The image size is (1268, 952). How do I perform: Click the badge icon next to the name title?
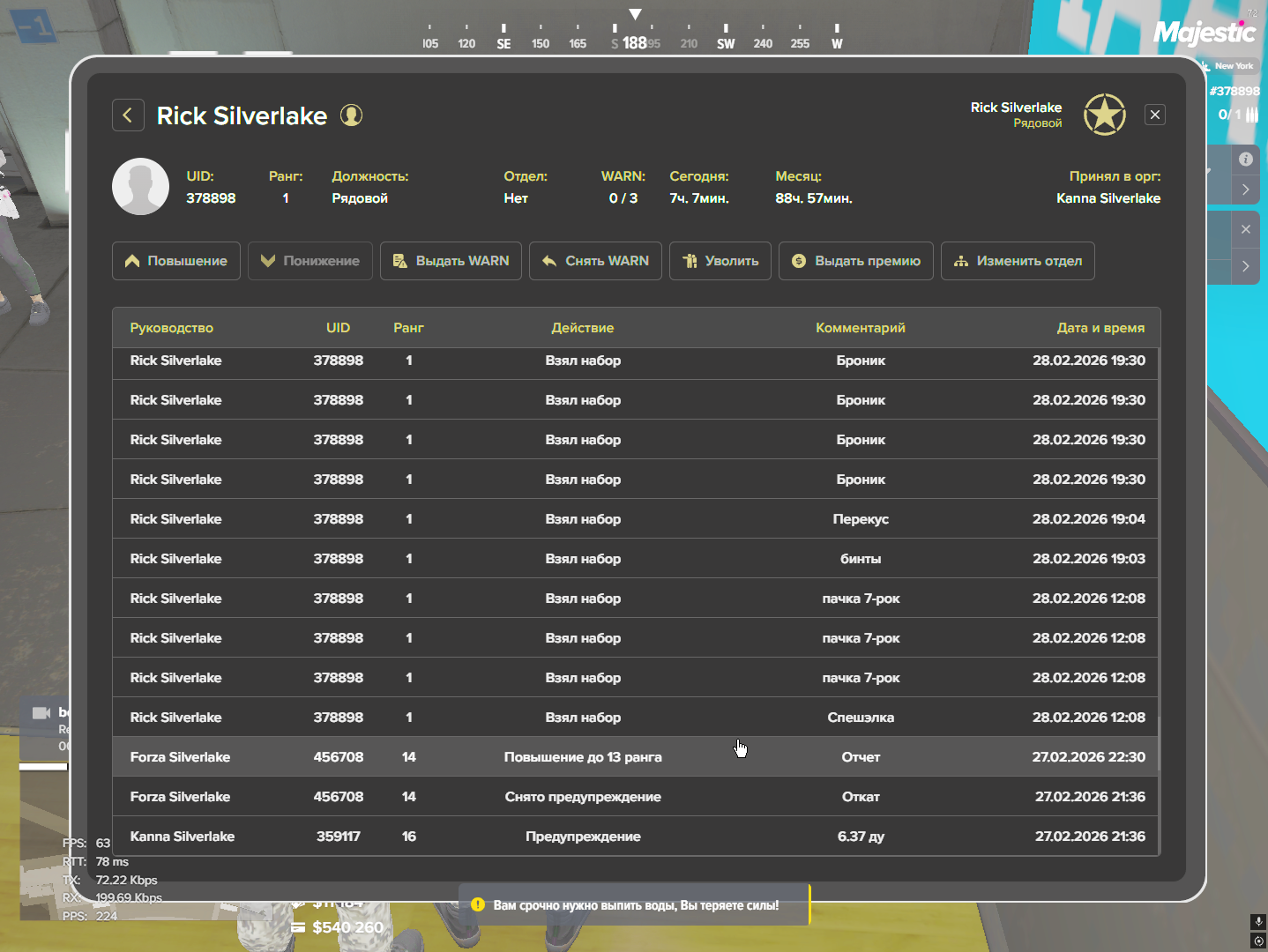[351, 115]
